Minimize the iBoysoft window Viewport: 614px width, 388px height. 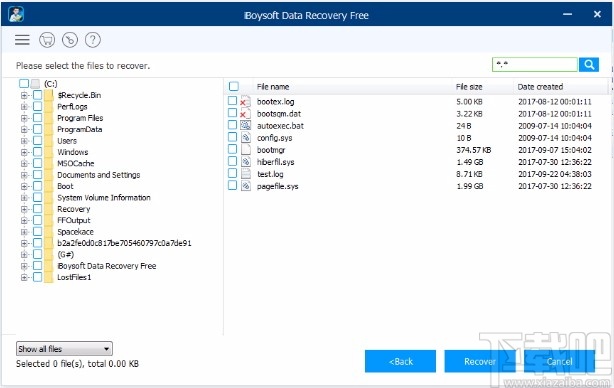click(567, 14)
